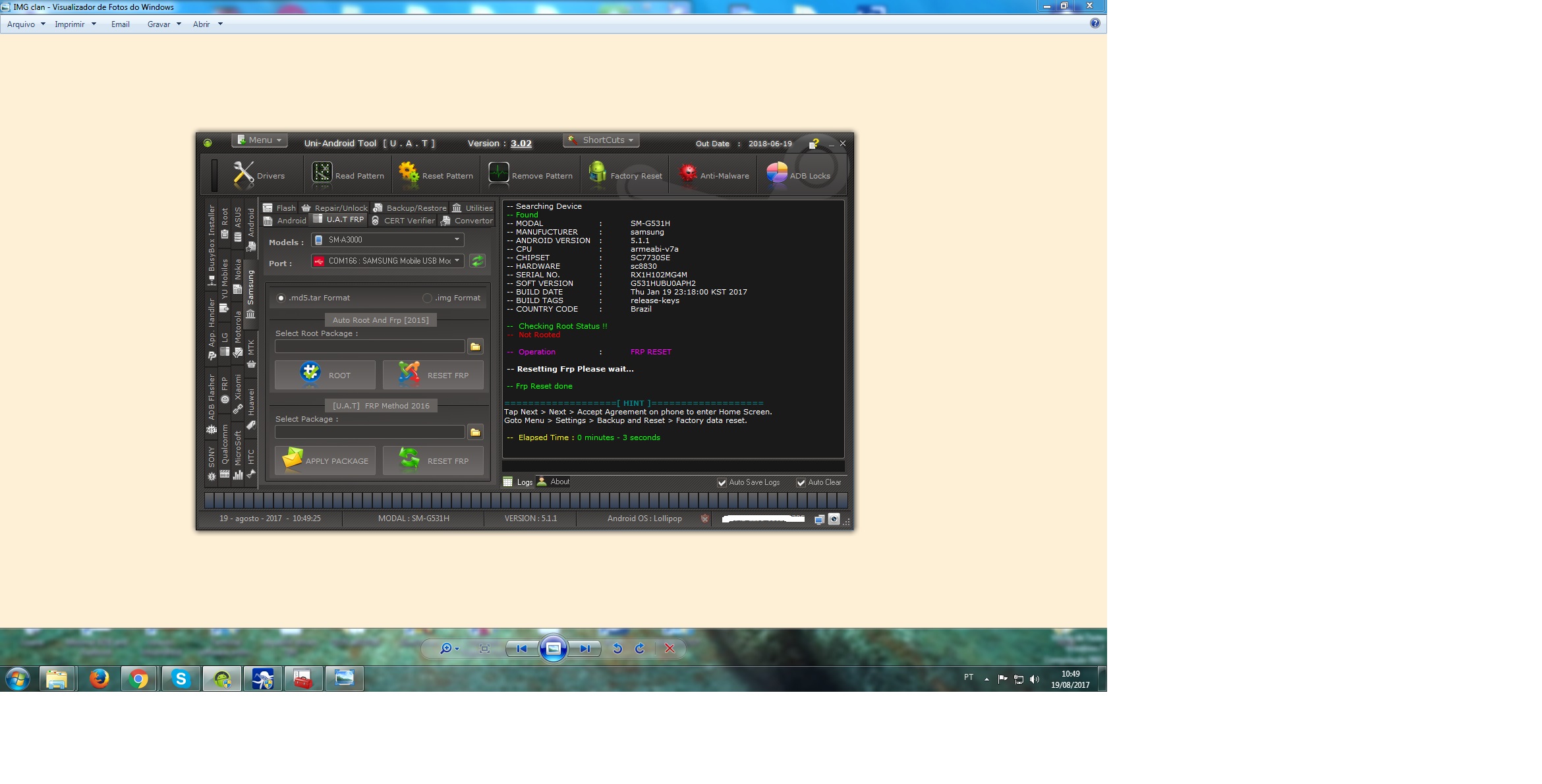The image size is (1542, 784).
Task: Switch to the Repair/Unlock tab
Action: (x=335, y=208)
